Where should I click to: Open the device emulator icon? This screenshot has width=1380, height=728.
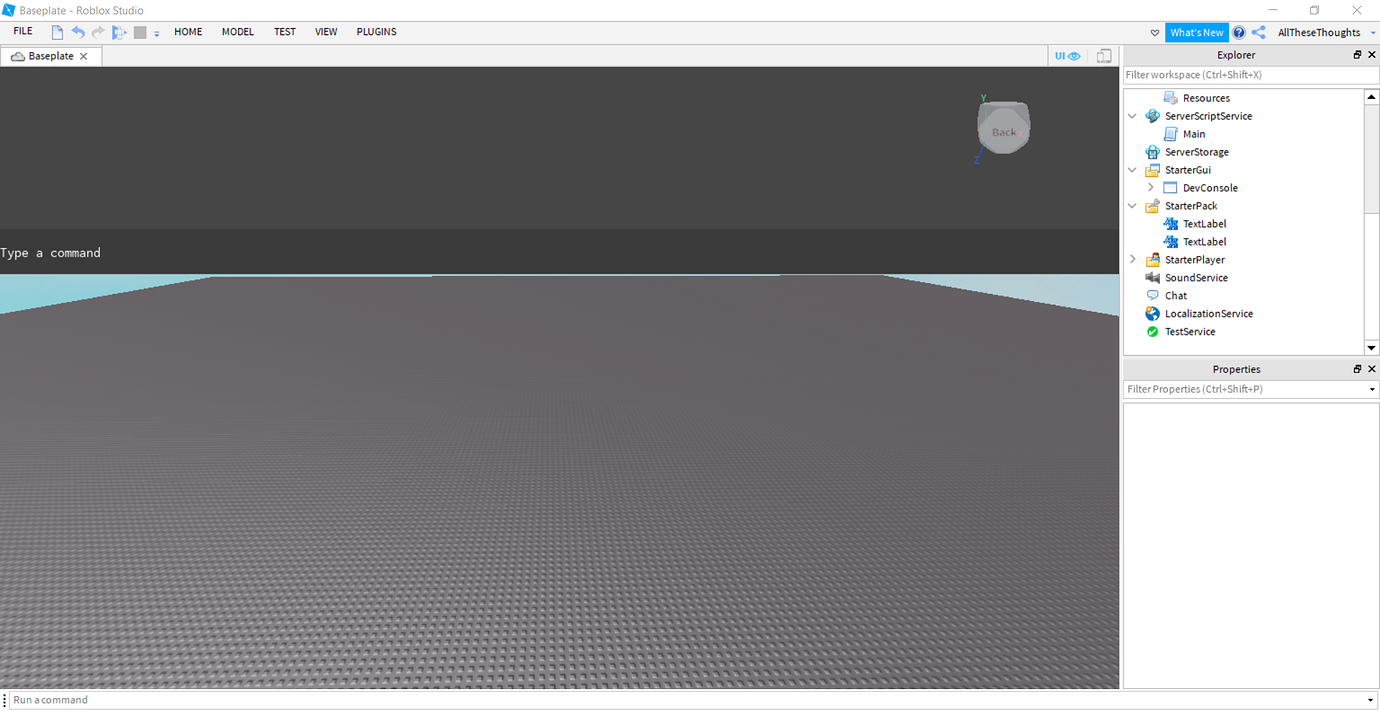(x=1104, y=56)
